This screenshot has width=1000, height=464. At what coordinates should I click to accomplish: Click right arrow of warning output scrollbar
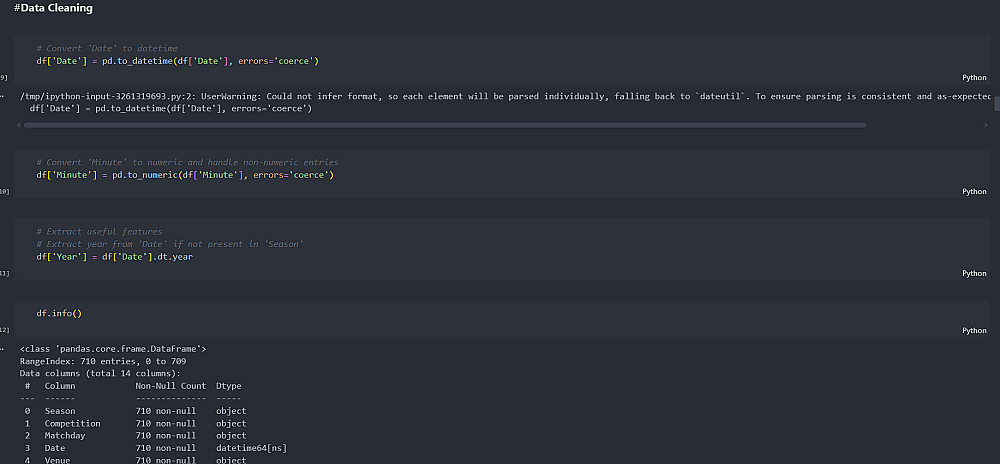tap(987, 126)
